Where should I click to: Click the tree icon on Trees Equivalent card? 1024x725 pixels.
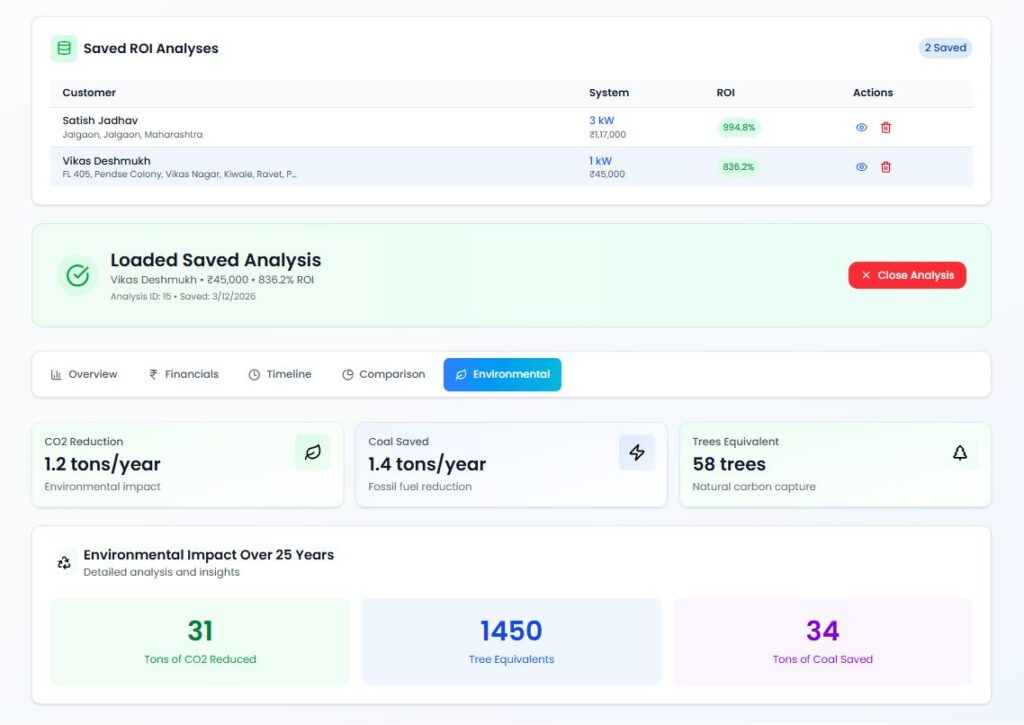[960, 453]
